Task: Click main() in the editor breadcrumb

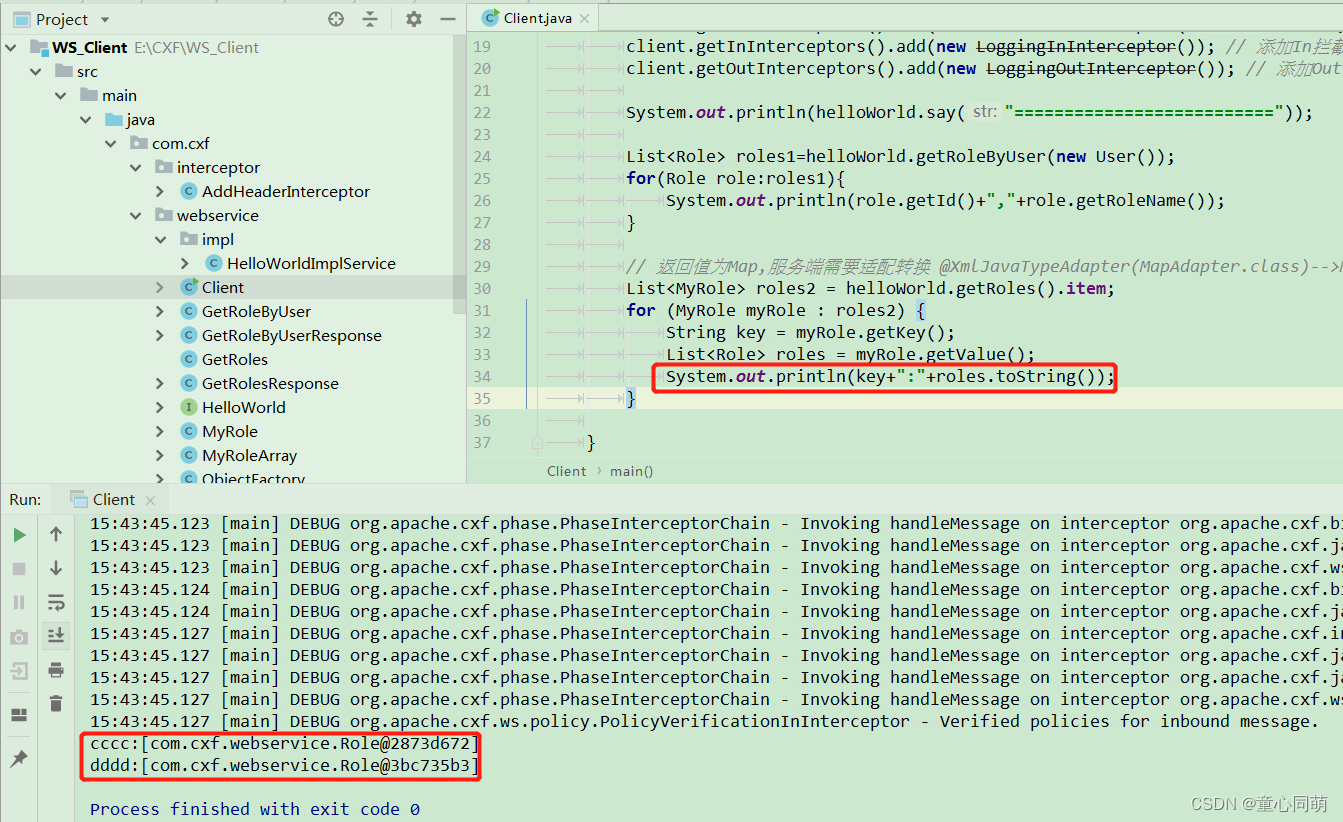Action: (632, 471)
